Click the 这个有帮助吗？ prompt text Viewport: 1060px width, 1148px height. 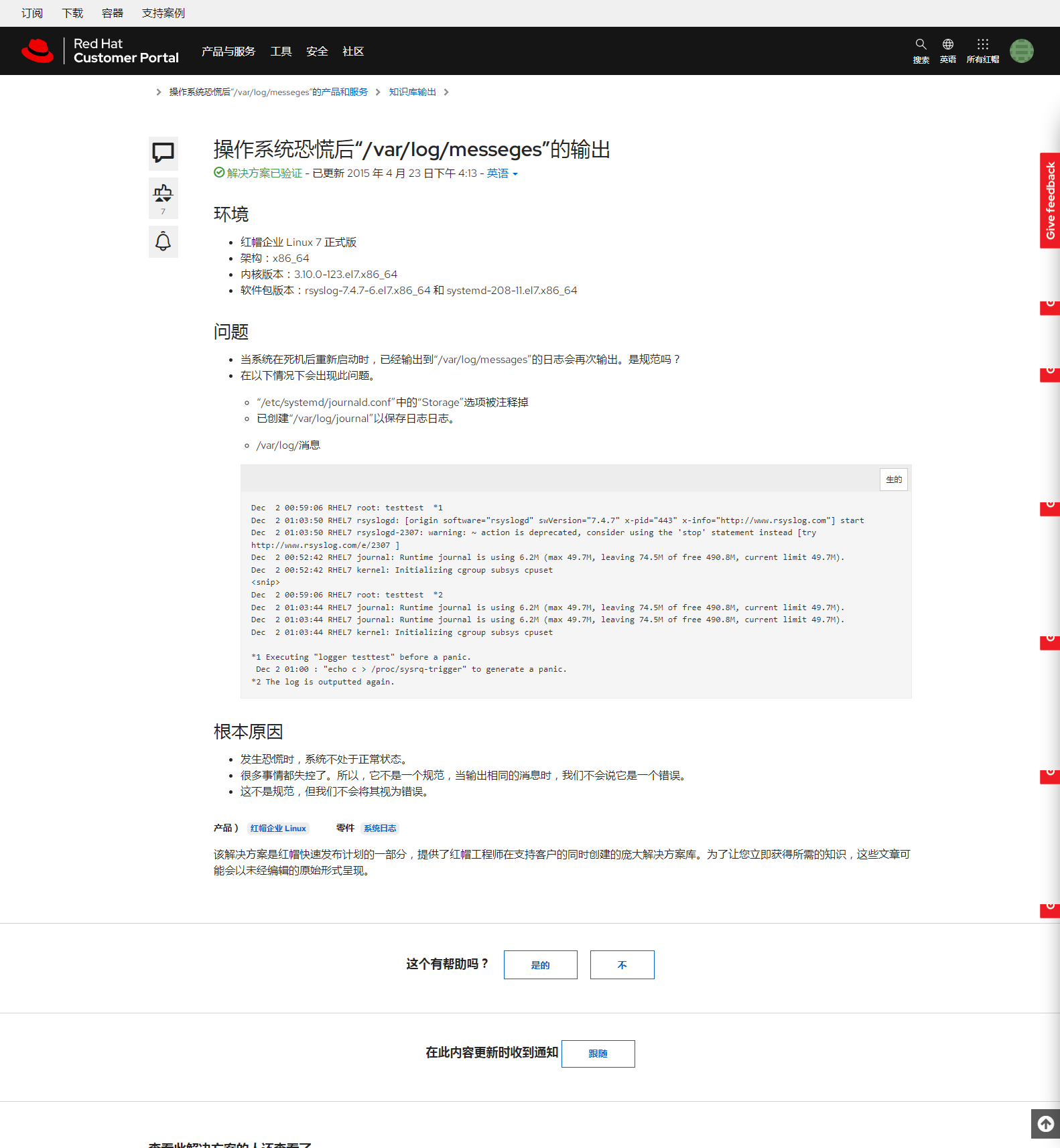point(448,964)
